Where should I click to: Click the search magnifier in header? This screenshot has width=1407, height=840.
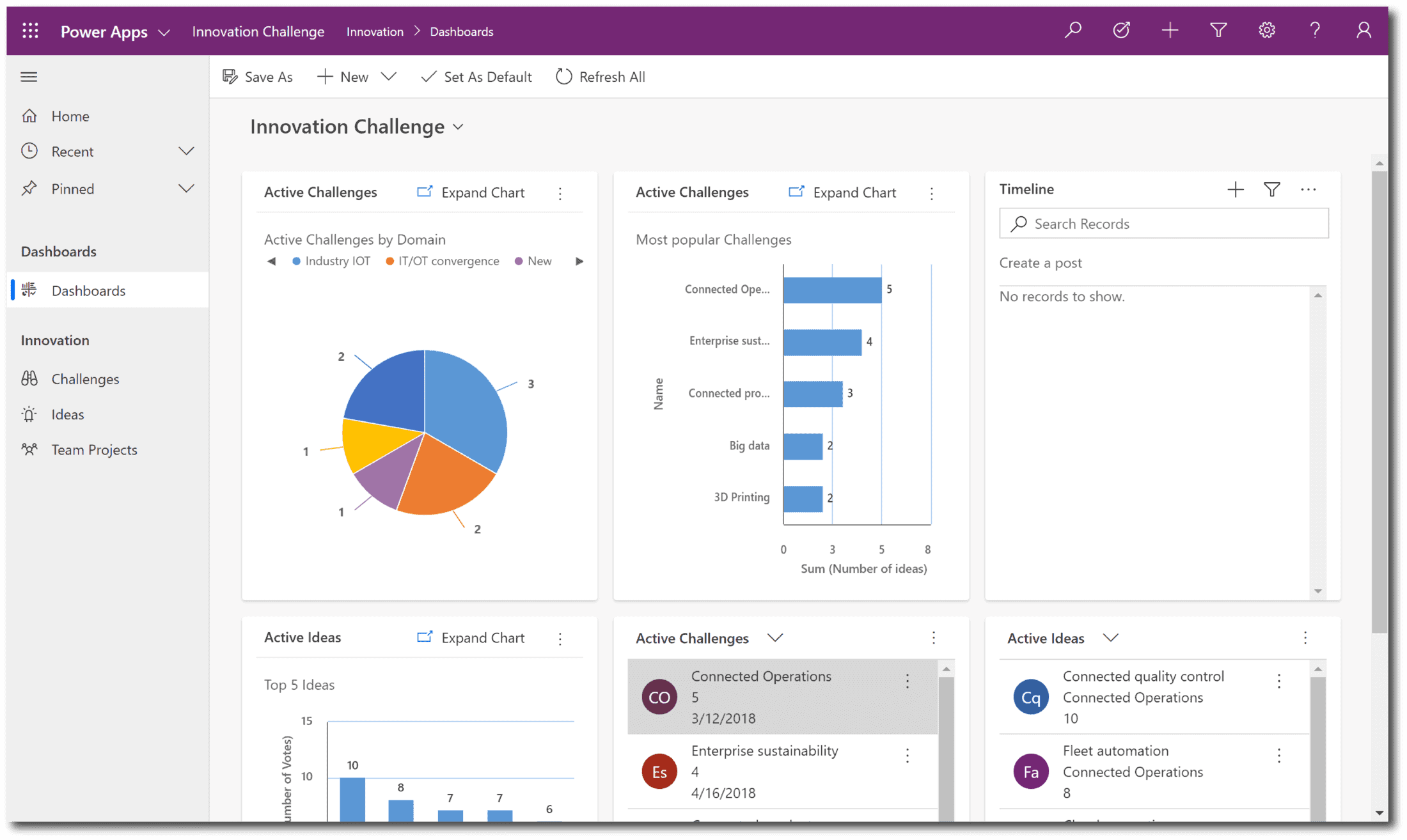tap(1073, 30)
